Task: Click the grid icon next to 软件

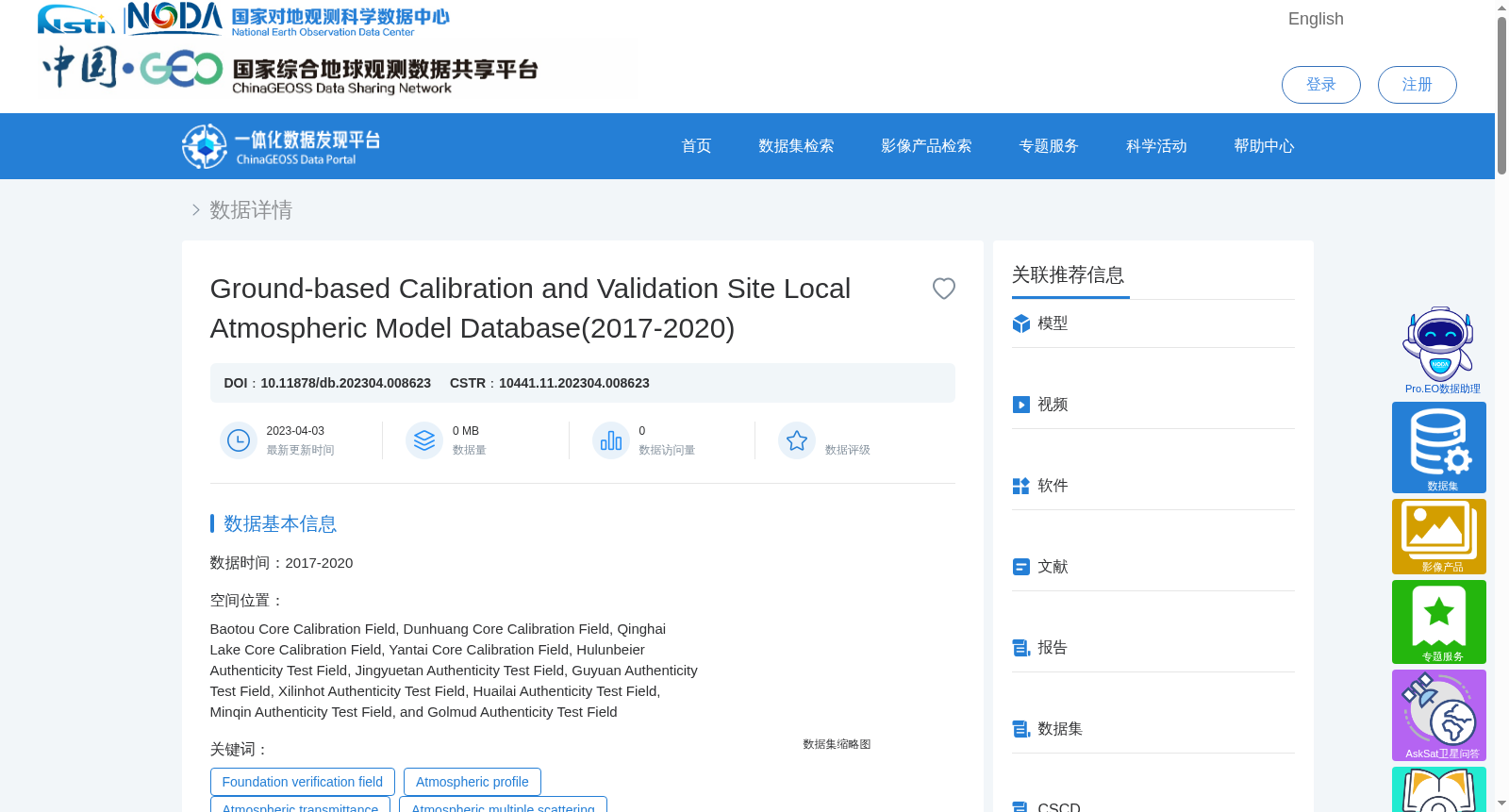Action: coord(1021,486)
